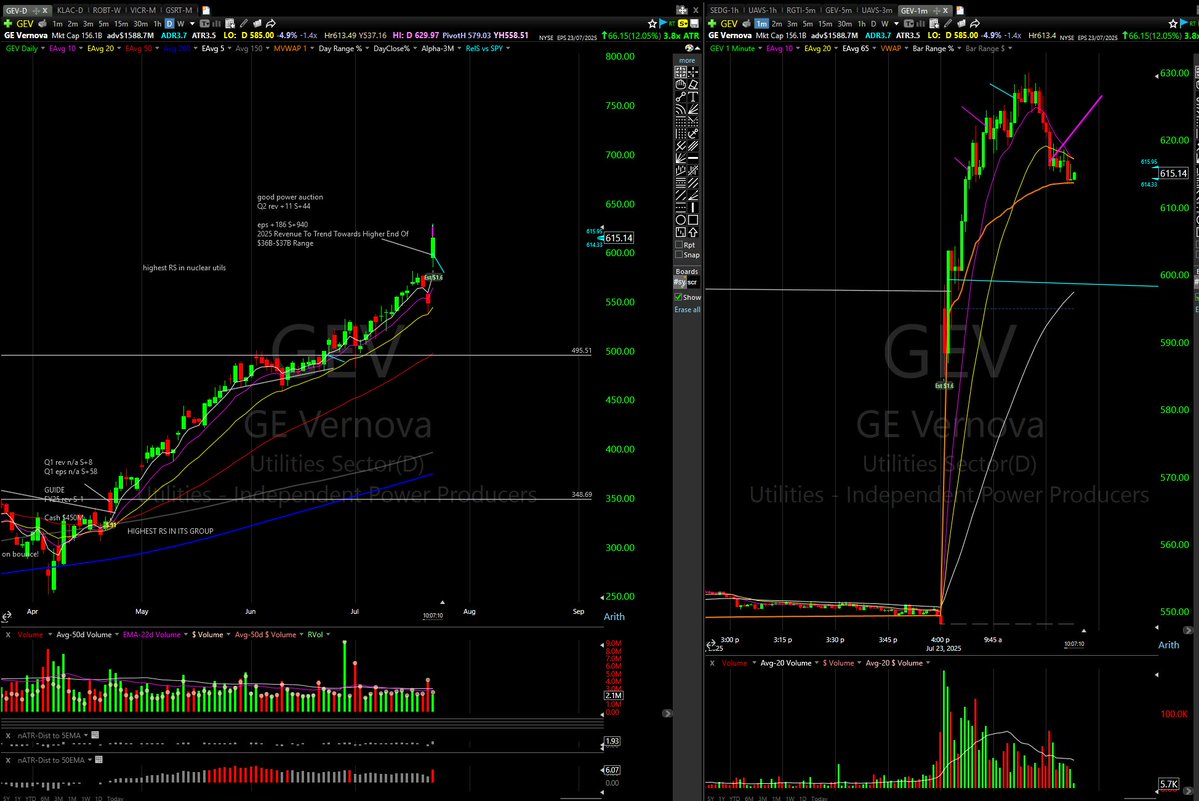Viewport: 1199px width, 801px height.
Task: Click the green plus icon on daily chart
Action: 8,24
